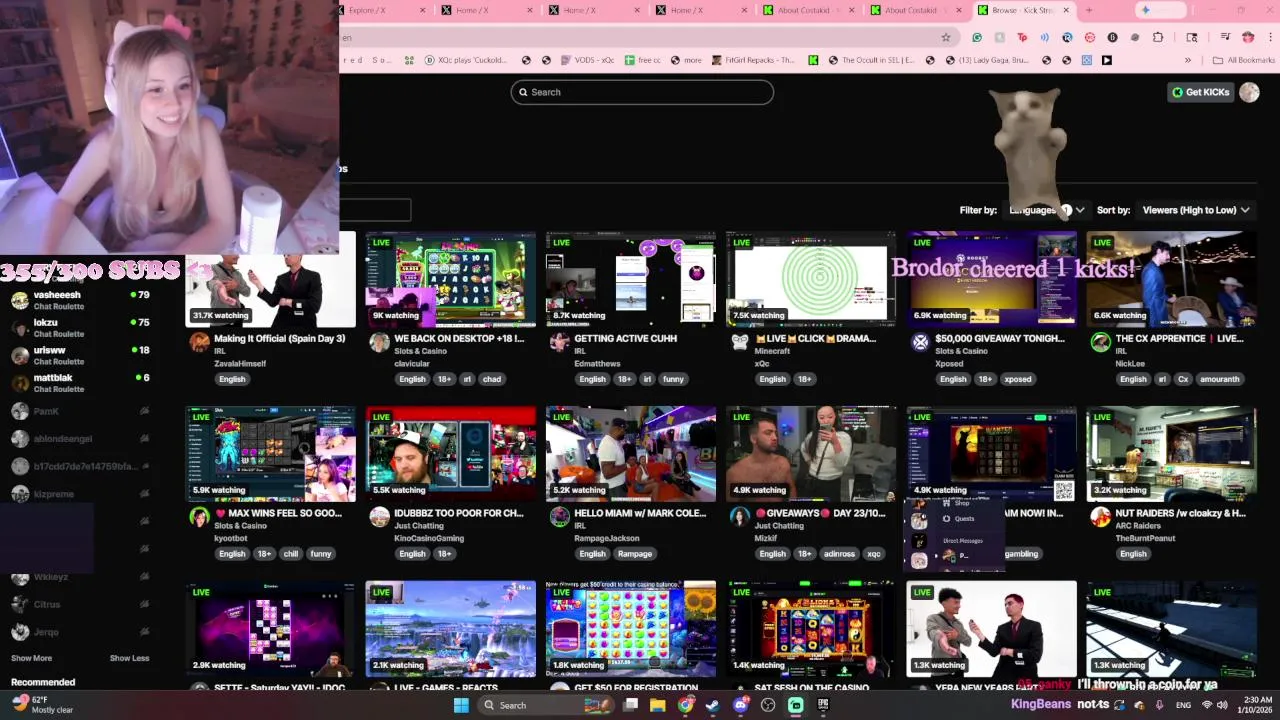The height and width of the screenshot is (720, 1280).
Task: Click the Mizkif channel avatar icon
Action: coord(740,517)
